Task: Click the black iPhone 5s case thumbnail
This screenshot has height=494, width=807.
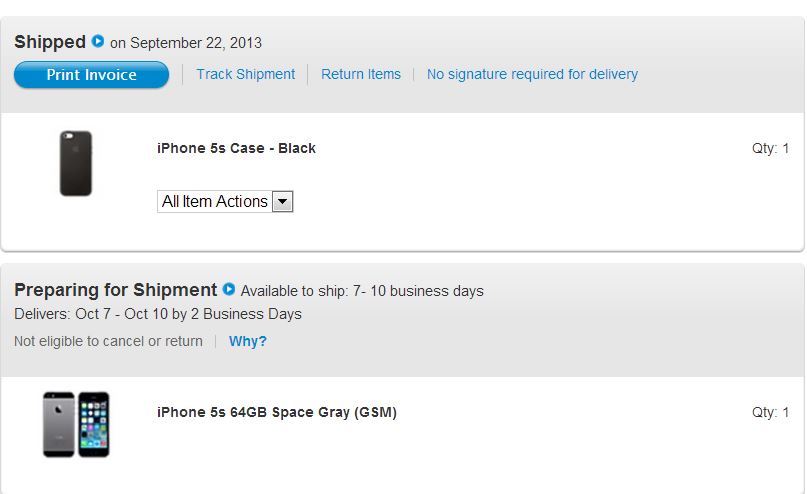Action: tap(76, 163)
